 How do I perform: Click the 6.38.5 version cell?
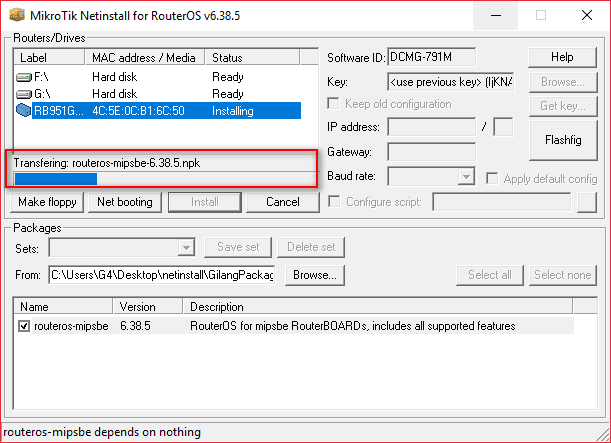[x=135, y=326]
